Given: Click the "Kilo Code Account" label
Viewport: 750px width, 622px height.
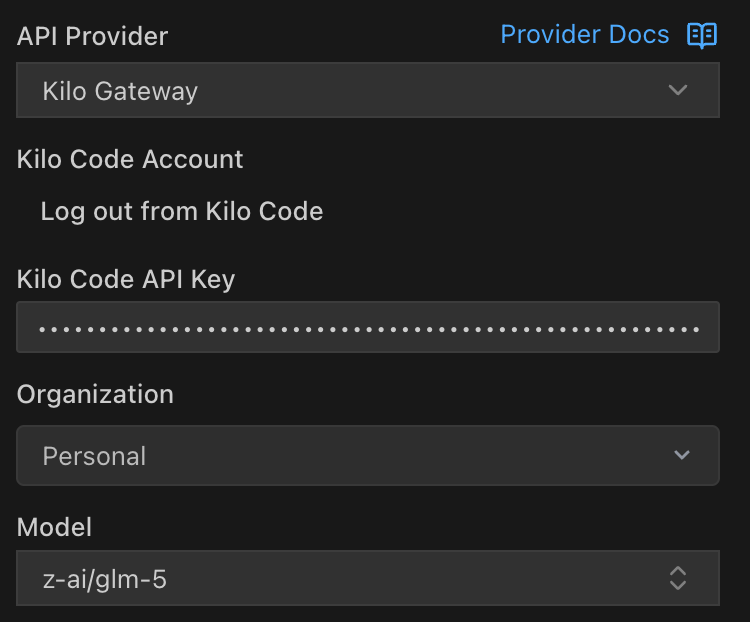Looking at the screenshot, I should click(x=130, y=159).
